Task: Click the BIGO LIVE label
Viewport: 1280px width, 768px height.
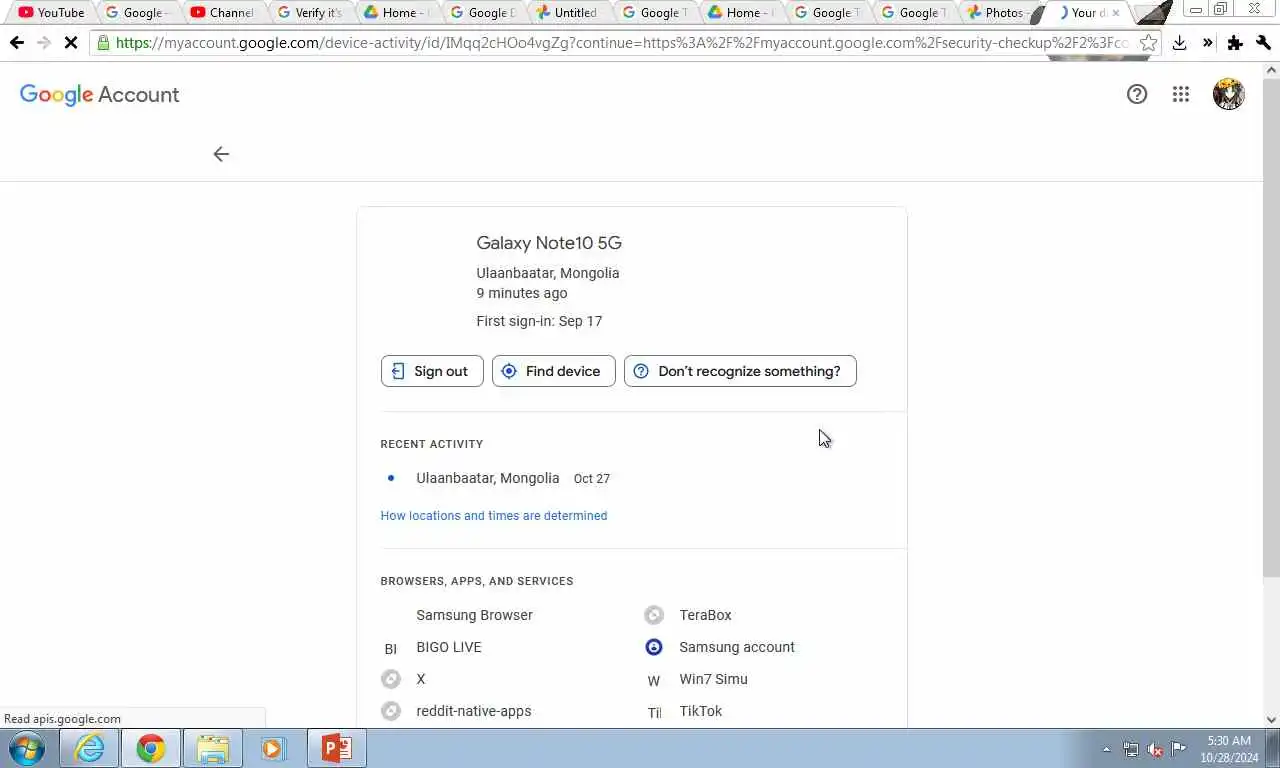Action: point(449,647)
